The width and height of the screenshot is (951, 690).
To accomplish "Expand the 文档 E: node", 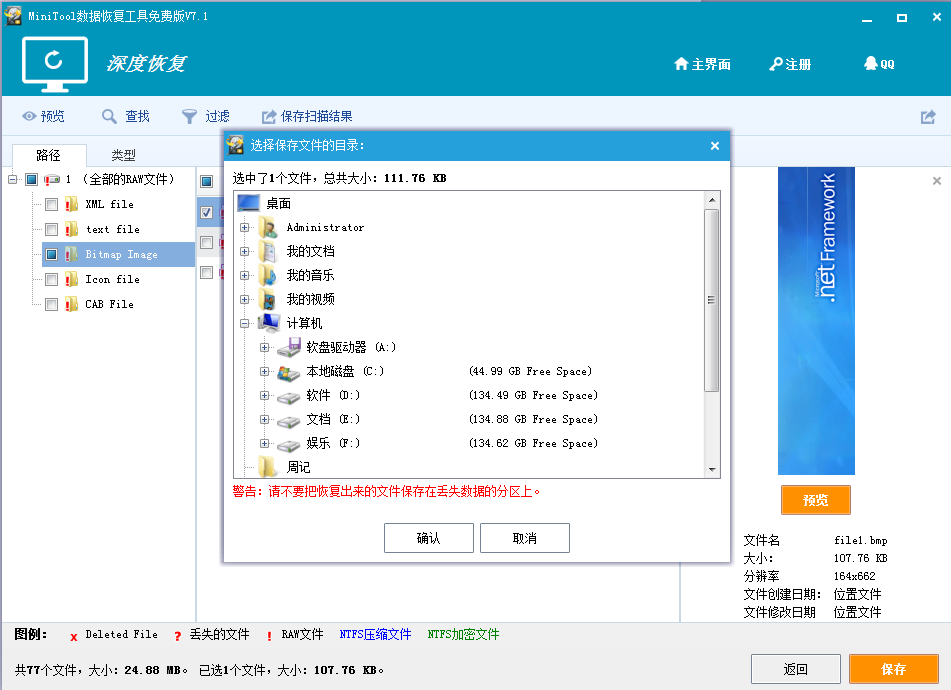I will tap(264, 419).
